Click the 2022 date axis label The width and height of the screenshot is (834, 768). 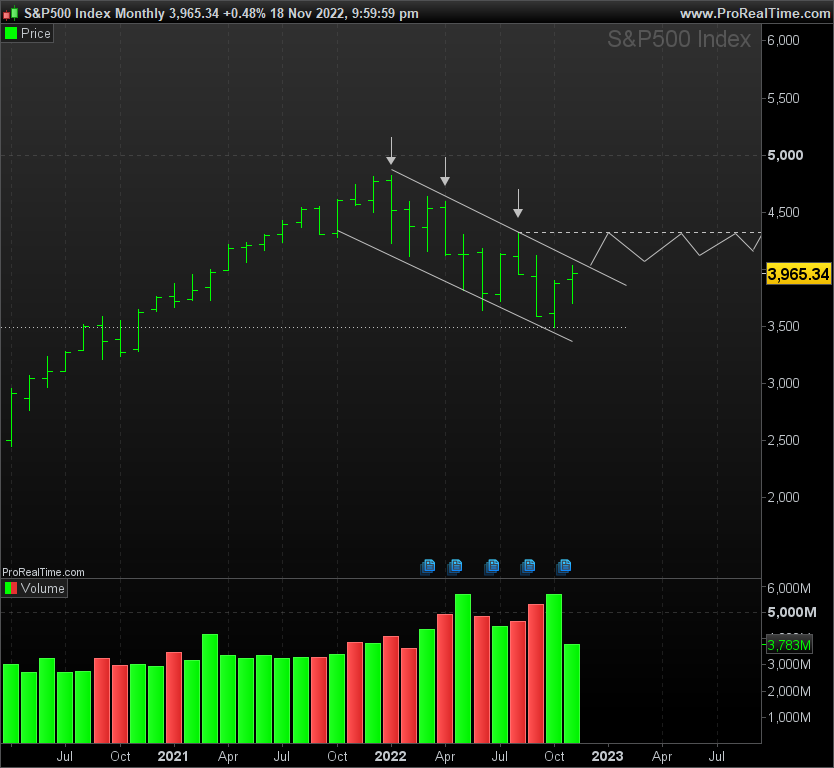(x=390, y=756)
